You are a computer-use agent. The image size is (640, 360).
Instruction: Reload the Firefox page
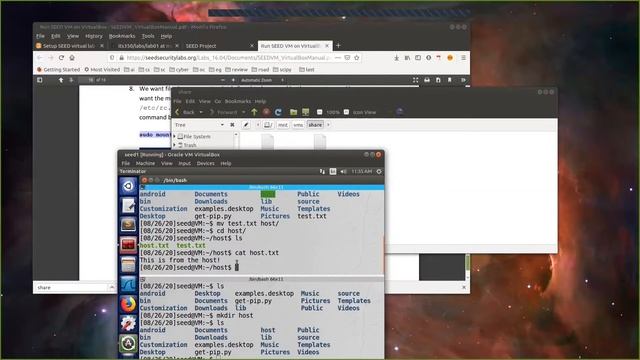pos(61,58)
